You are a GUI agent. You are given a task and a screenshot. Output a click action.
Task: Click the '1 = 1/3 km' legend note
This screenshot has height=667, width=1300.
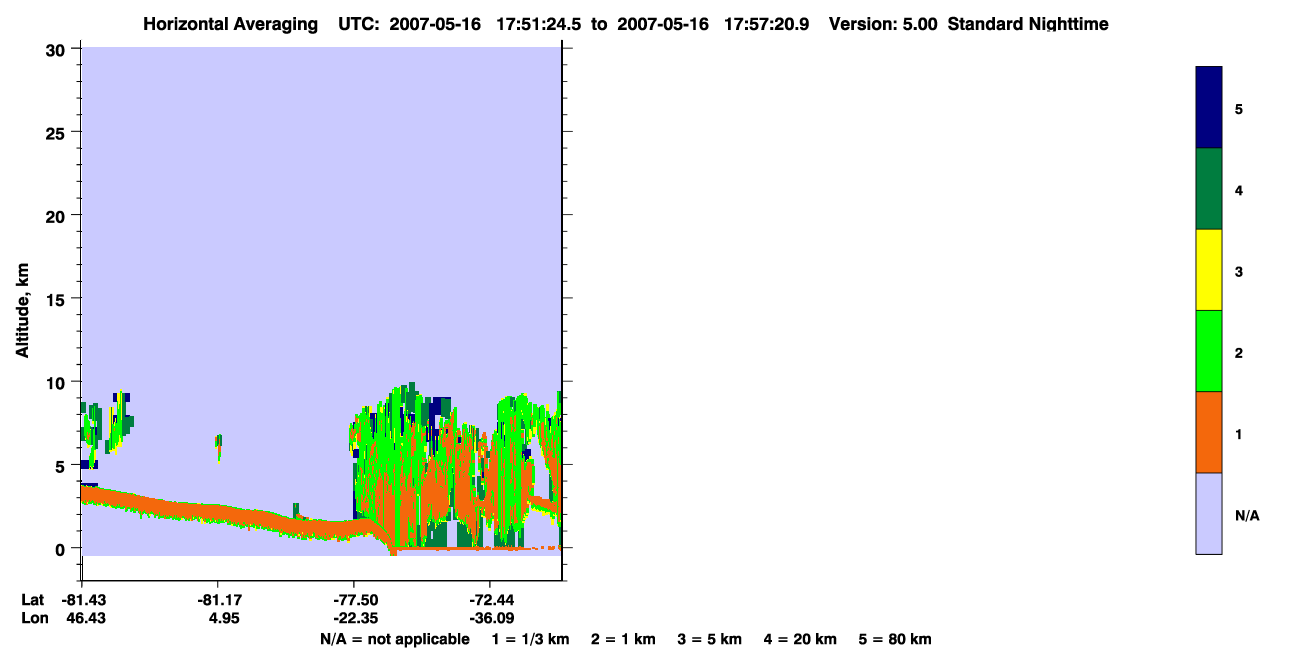pos(530,639)
